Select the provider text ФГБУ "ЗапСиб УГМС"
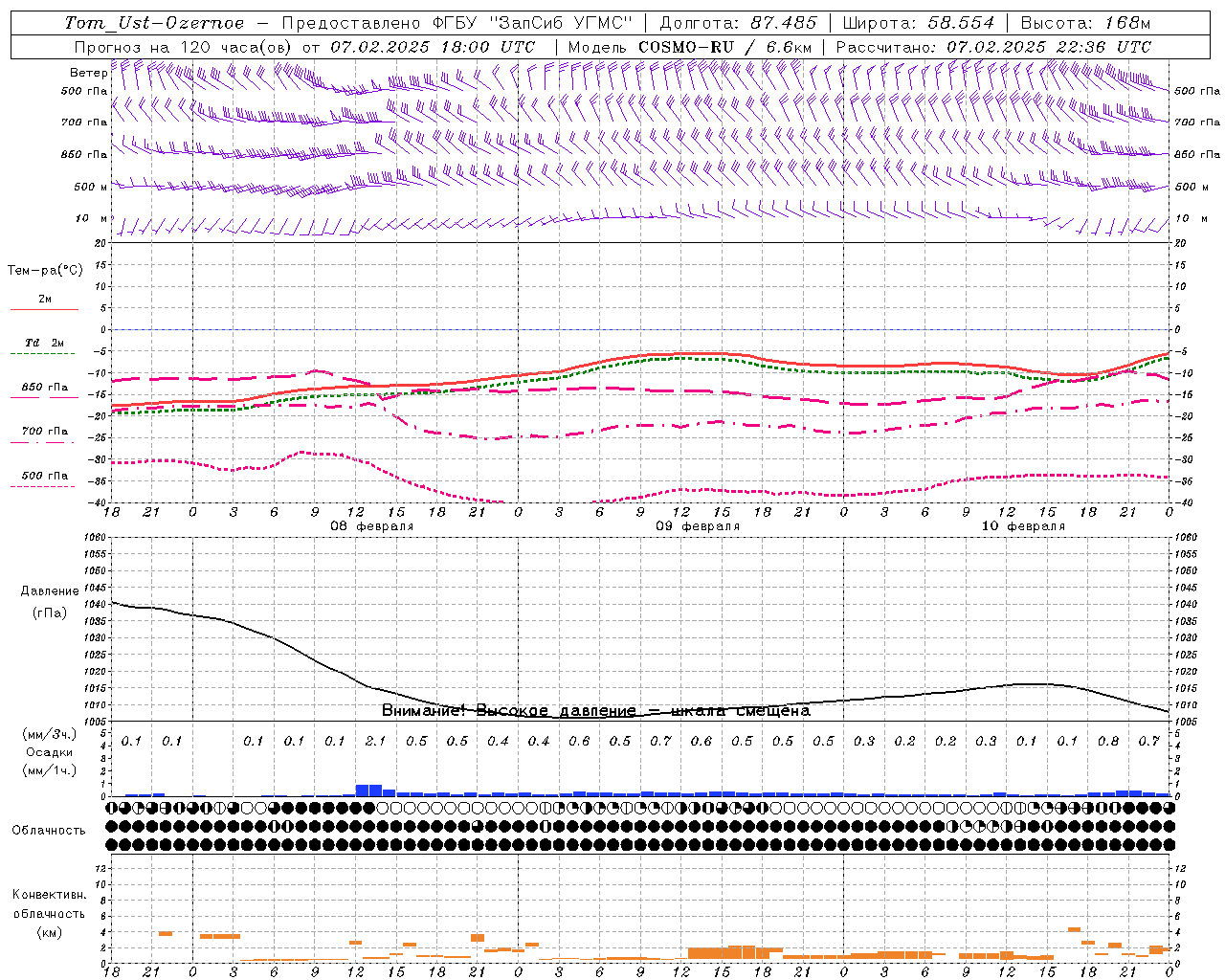Image resolution: width=1225 pixels, height=980 pixels. pos(533,23)
